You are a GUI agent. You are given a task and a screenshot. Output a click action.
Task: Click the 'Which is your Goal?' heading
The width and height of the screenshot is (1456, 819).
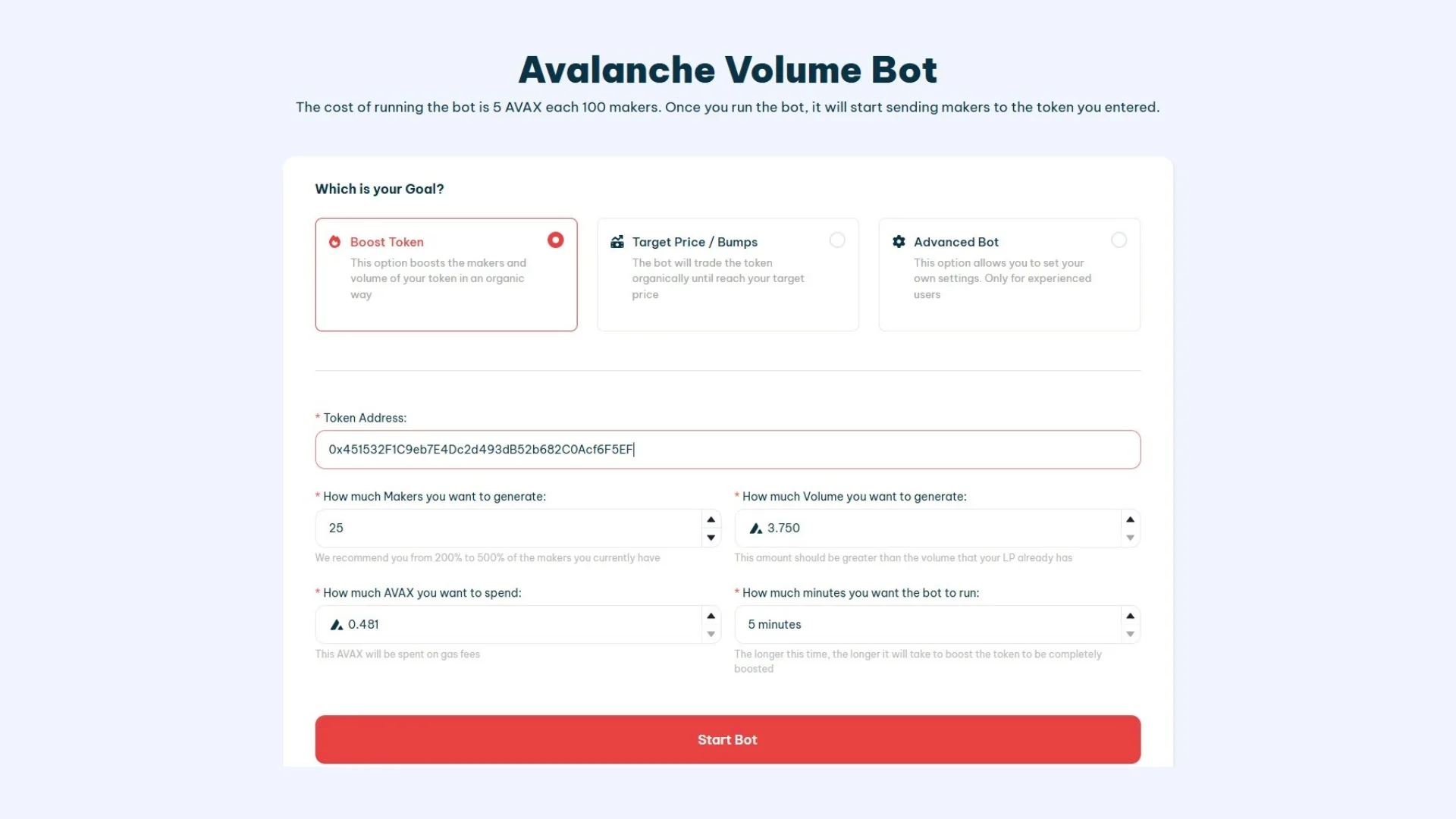click(379, 189)
